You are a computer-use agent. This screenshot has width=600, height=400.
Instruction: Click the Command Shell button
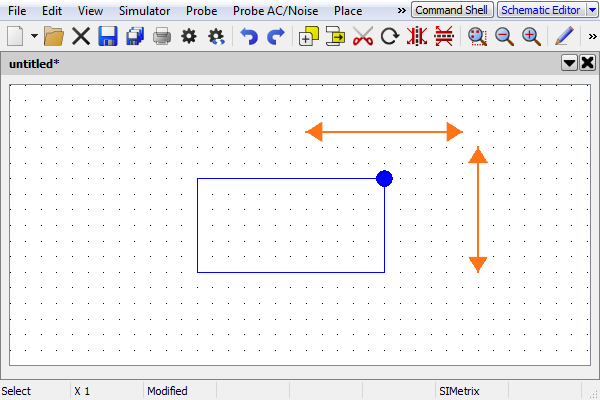coord(452,10)
